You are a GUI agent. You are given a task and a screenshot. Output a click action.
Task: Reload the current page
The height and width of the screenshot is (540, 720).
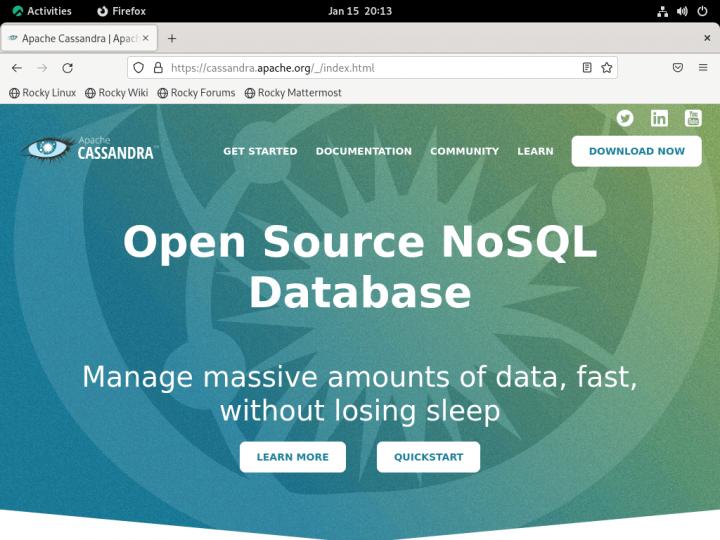pos(68,68)
